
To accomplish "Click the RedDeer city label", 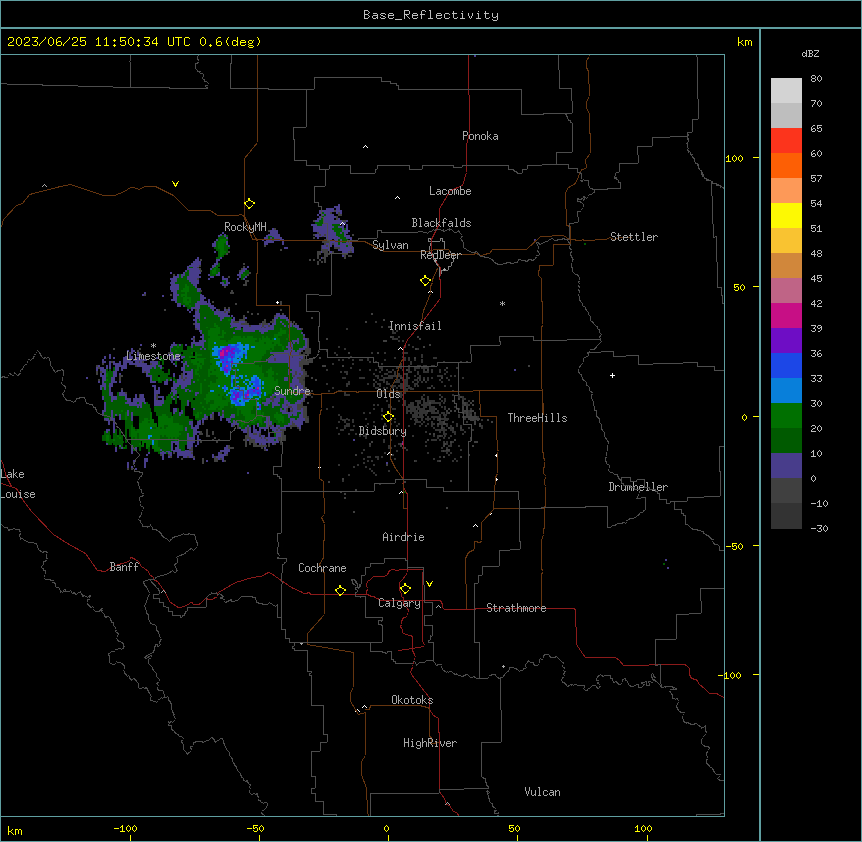I will tap(440, 255).
